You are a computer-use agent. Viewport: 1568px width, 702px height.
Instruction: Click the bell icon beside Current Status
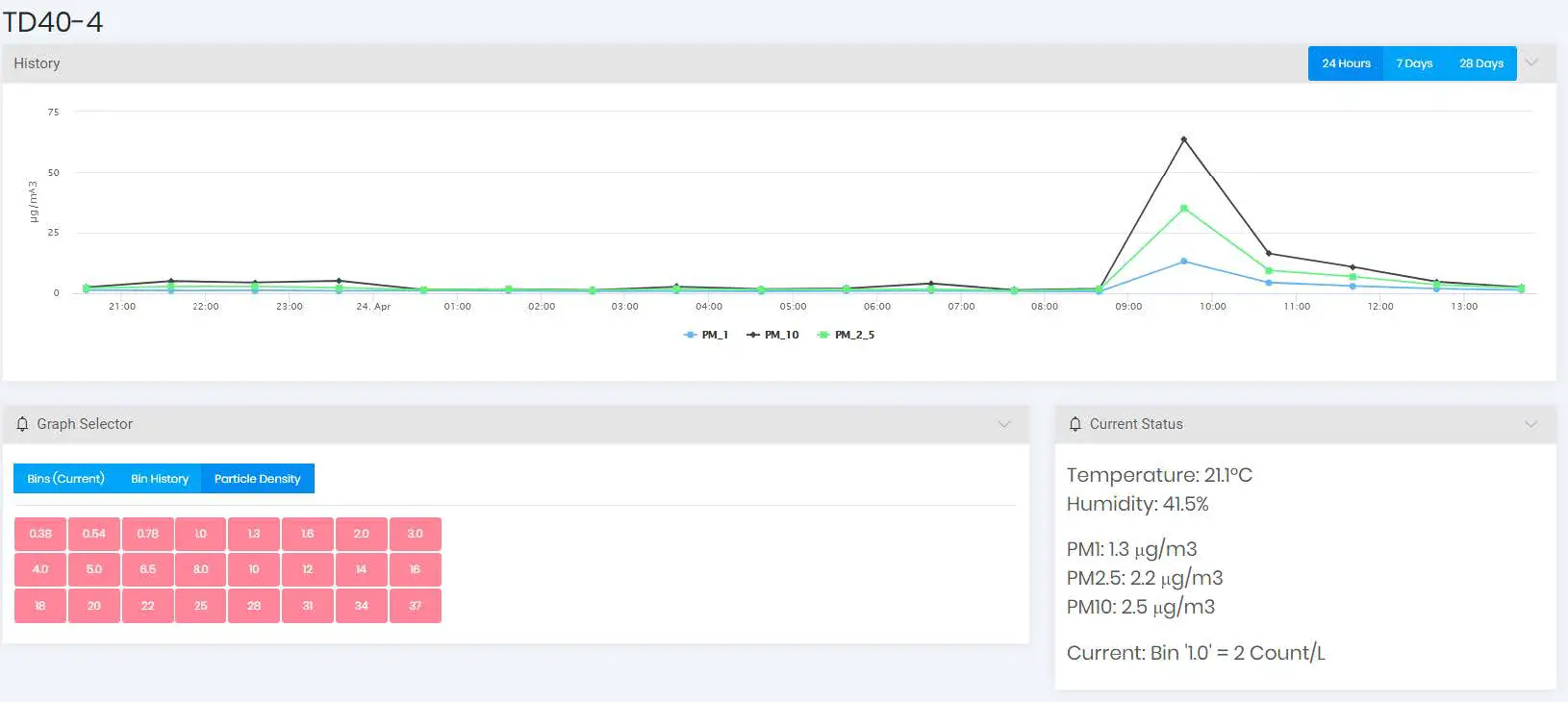point(1075,424)
